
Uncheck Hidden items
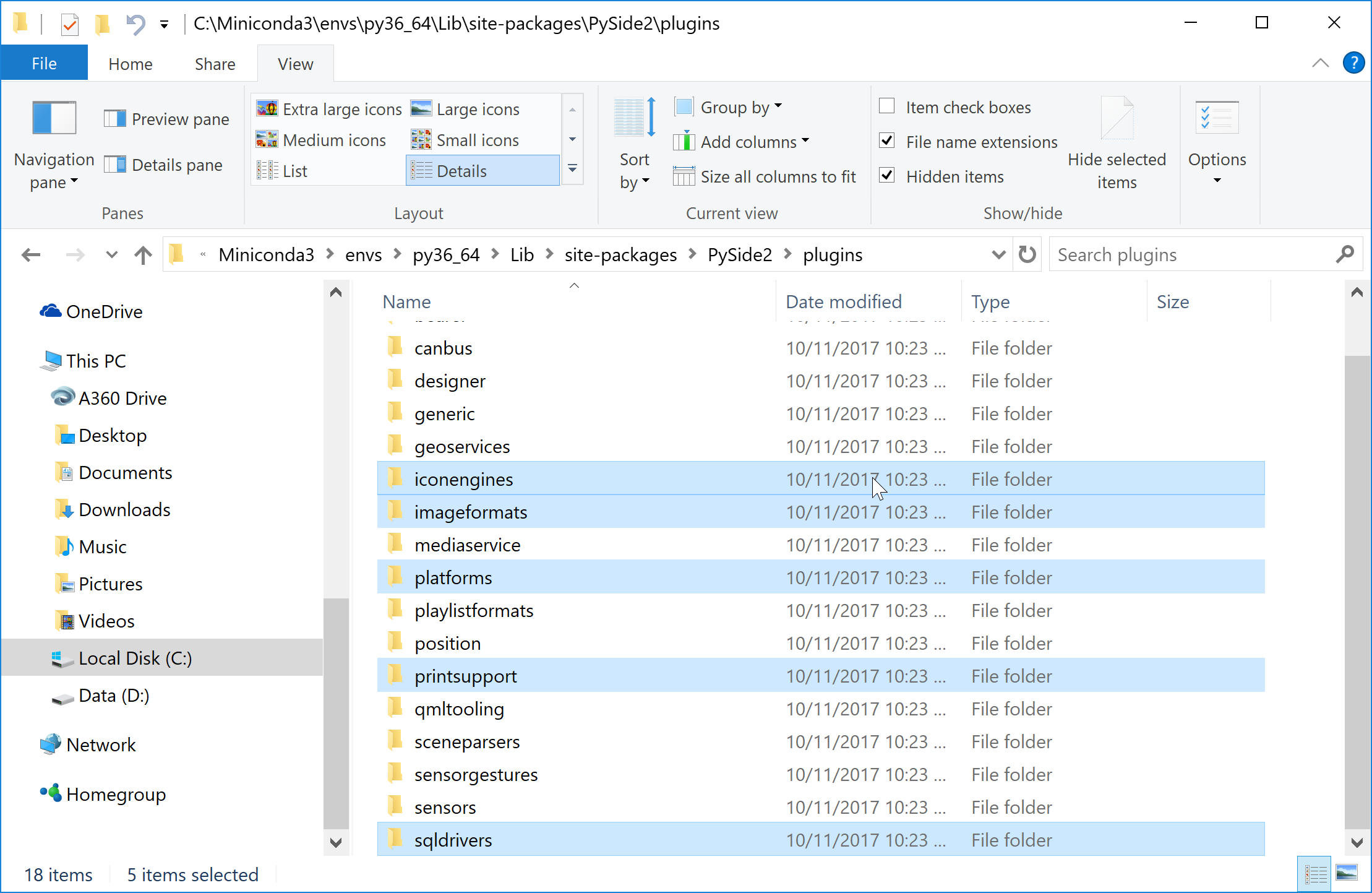(x=887, y=176)
